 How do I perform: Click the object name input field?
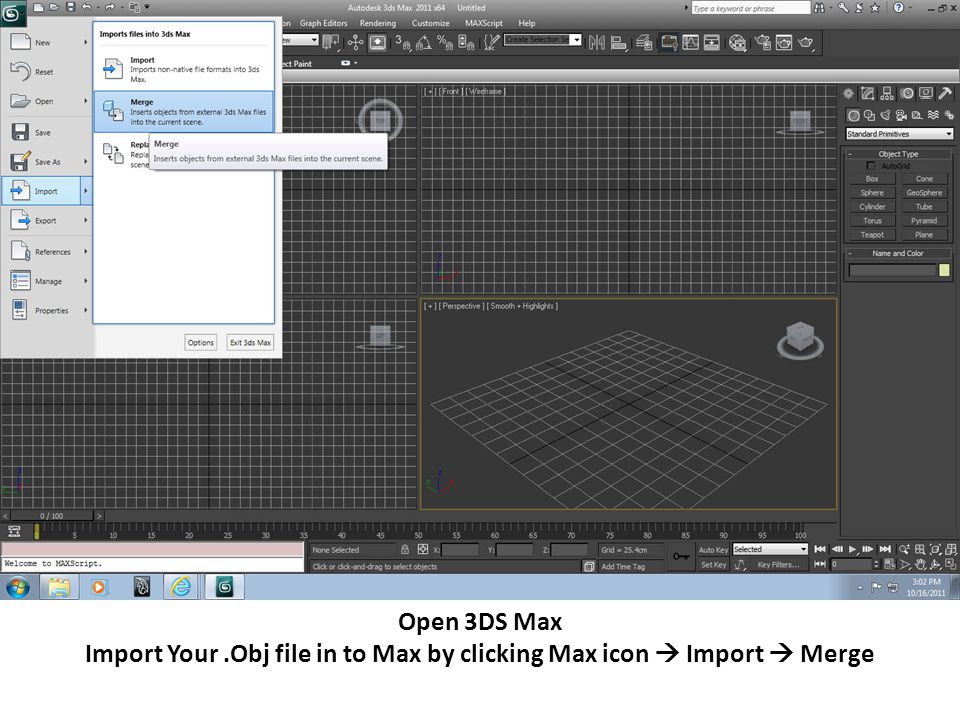[892, 271]
